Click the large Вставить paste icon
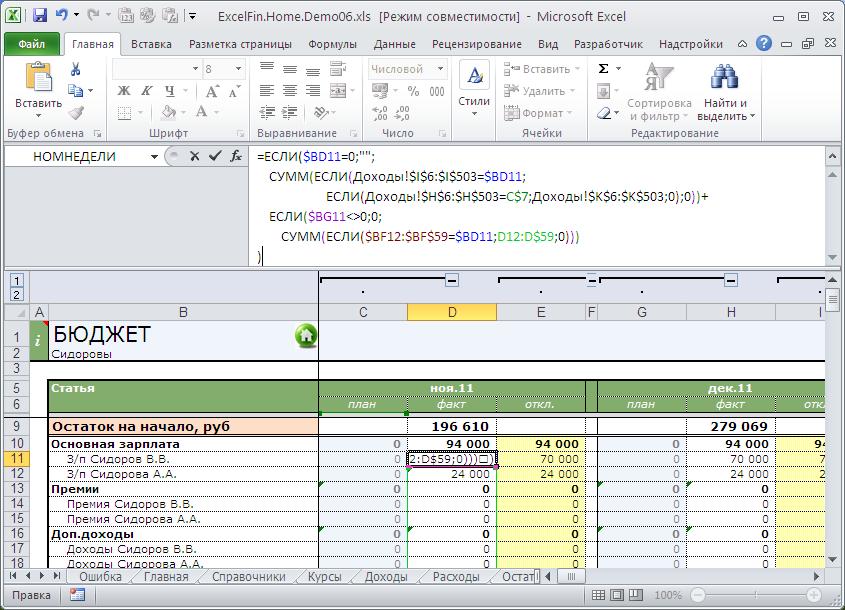The width and height of the screenshot is (845, 610). point(38,77)
